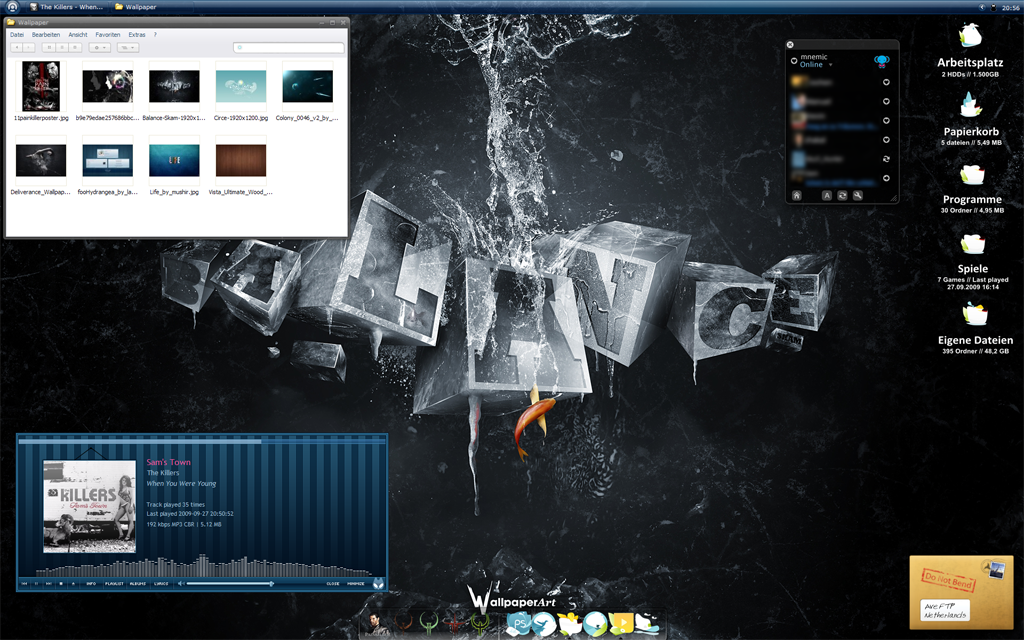Expand the mnemic Online status dropdown
Screen dimensions: 1024x640
click(x=830, y=65)
